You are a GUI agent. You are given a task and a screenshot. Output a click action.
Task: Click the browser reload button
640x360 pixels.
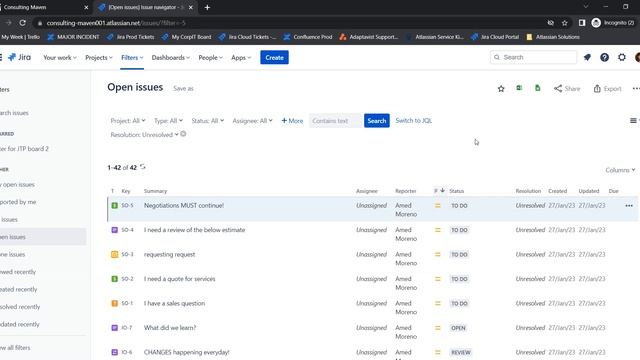coord(22,23)
